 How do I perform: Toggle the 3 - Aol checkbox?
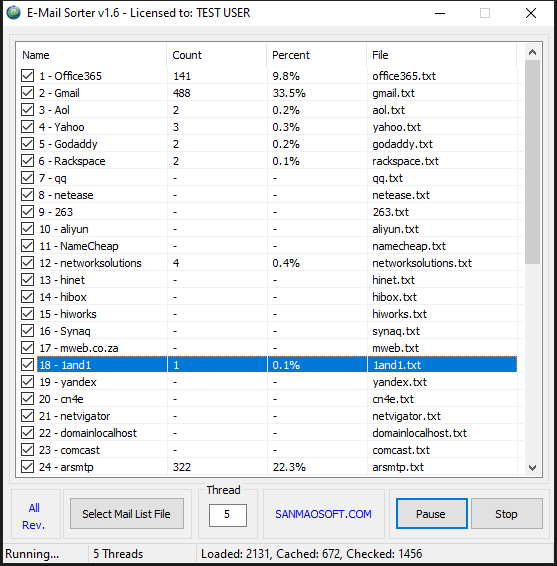click(27, 110)
